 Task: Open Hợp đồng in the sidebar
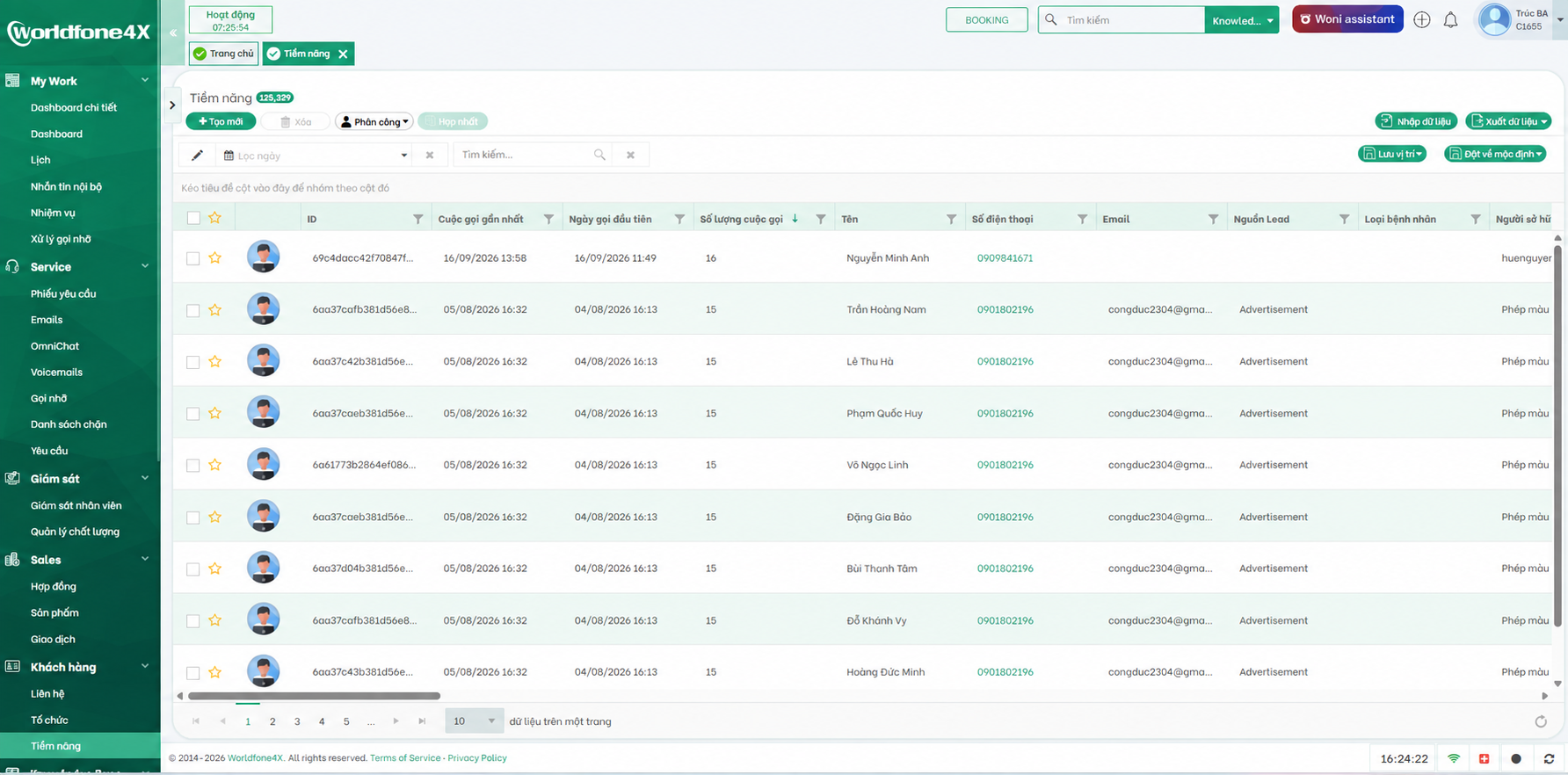[x=53, y=586]
